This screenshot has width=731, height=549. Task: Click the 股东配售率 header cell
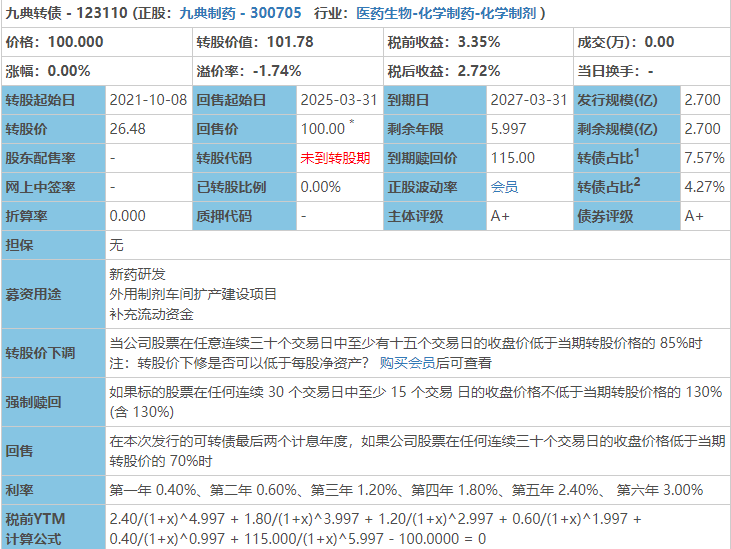(x=54, y=158)
